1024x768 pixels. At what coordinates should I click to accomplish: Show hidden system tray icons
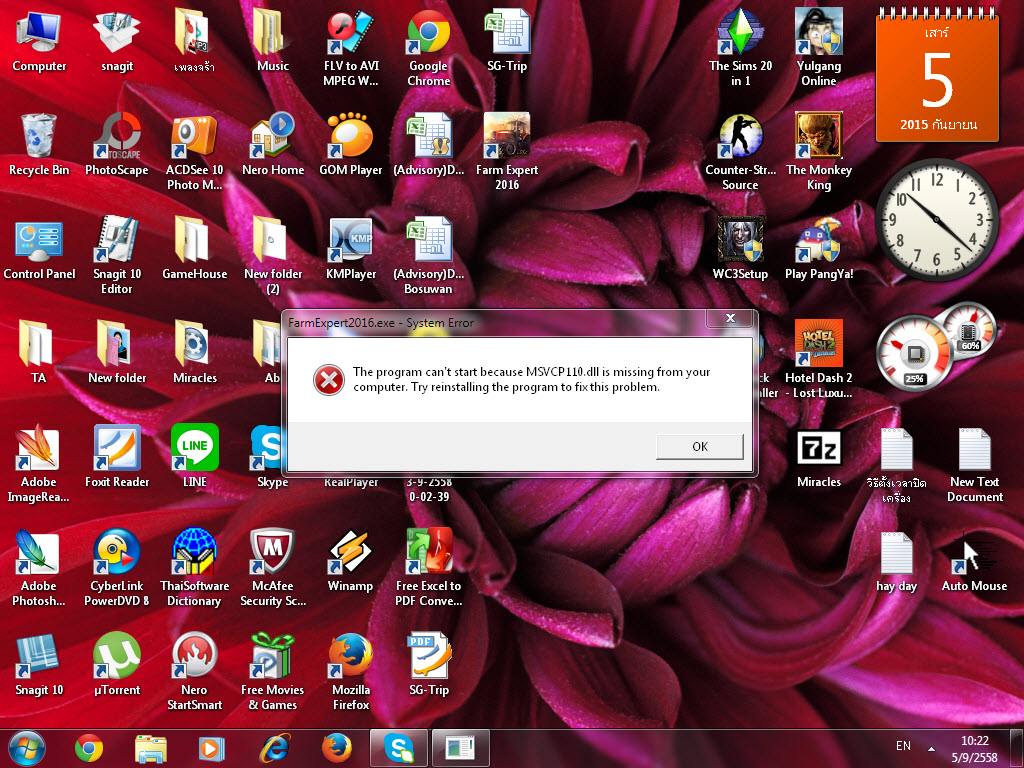point(932,748)
